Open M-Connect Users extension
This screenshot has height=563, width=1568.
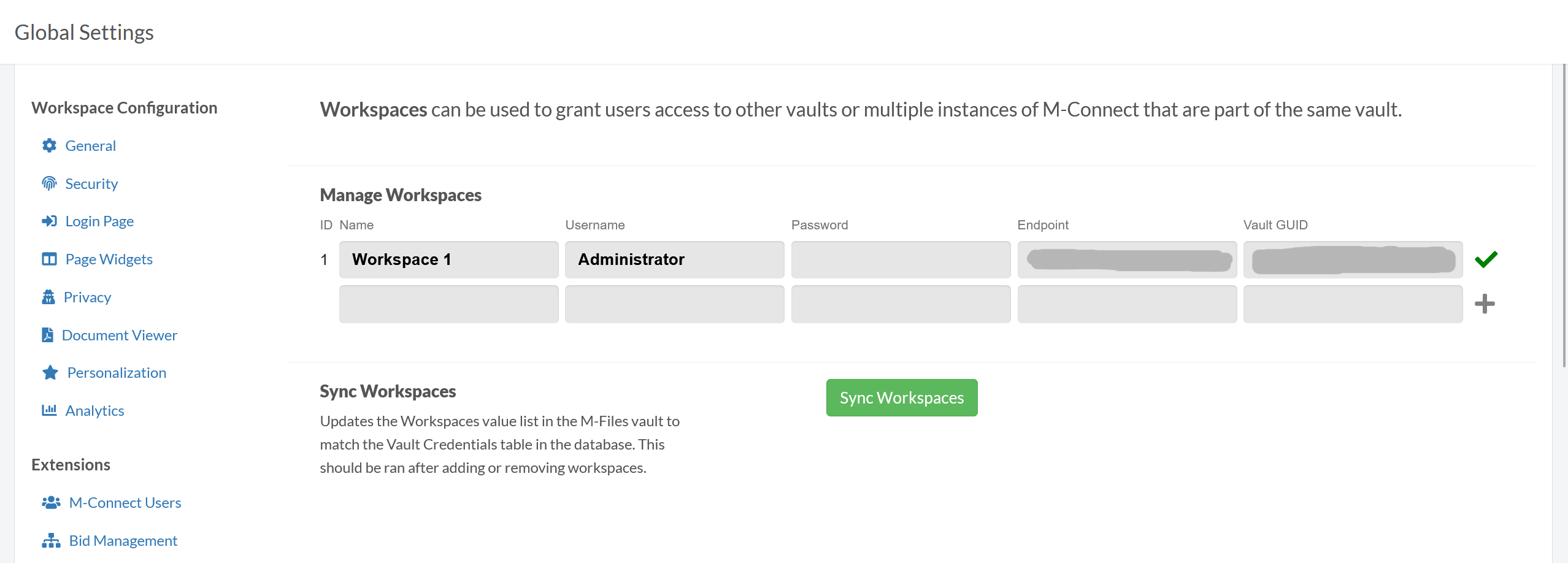click(125, 503)
